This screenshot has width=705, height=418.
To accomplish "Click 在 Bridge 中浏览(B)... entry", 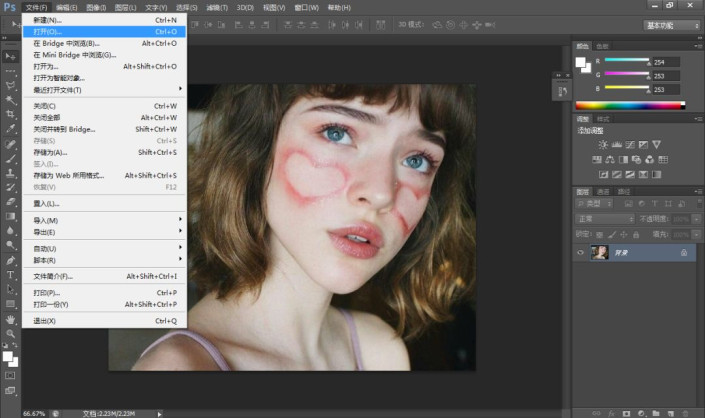I will coord(104,43).
